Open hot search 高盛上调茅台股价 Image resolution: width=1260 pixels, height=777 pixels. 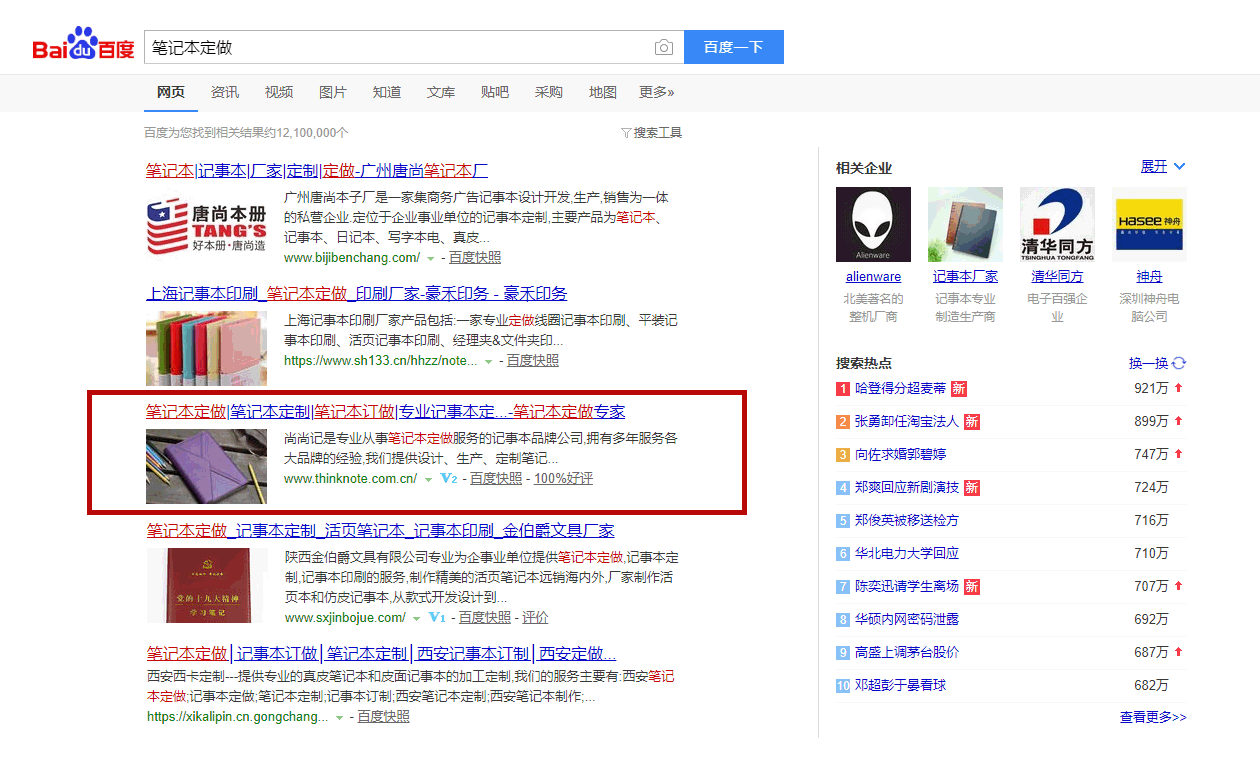pyautogui.click(x=907, y=652)
